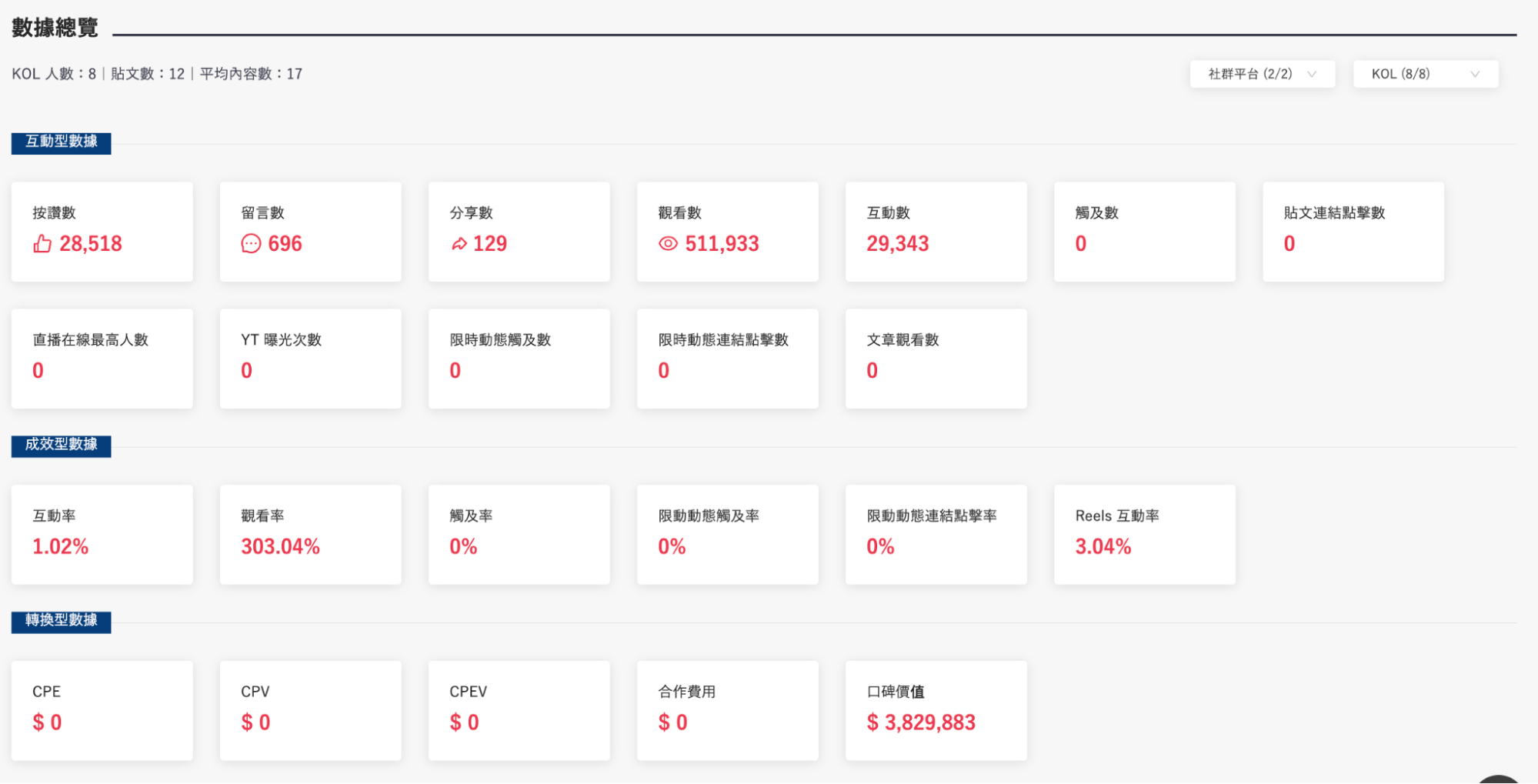This screenshot has width=1538, height=784.
Task: Click the 3.04% value in Reels card
Action: (x=1103, y=547)
